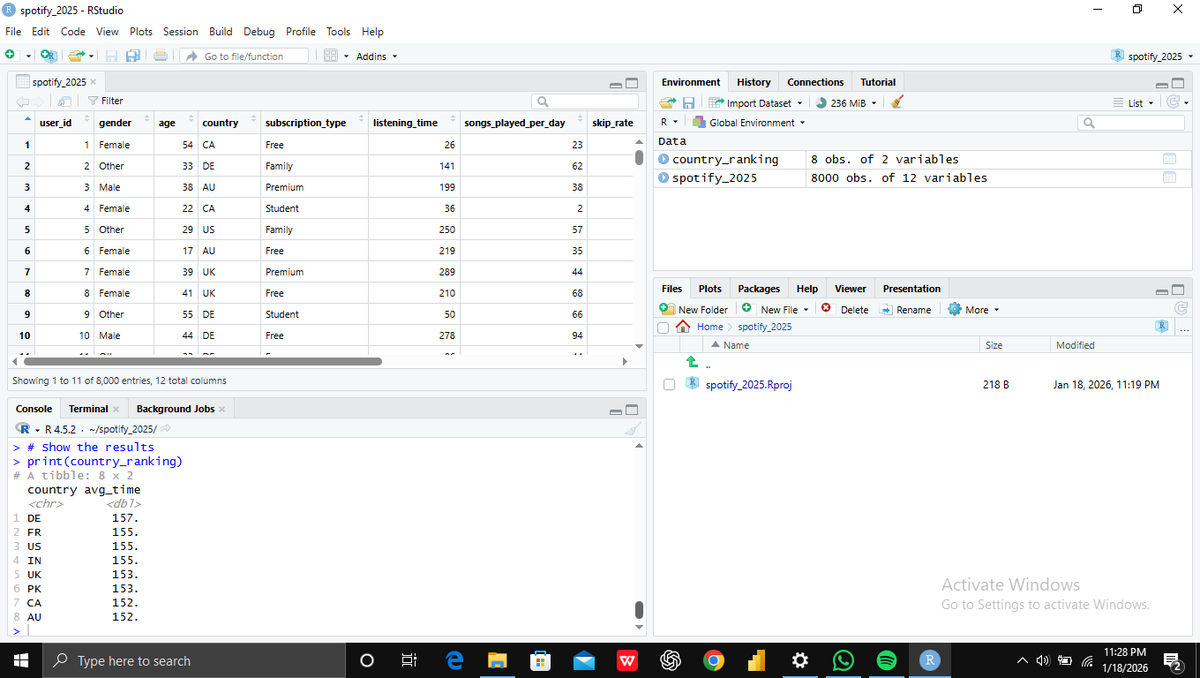Open the Tools menu

coord(338,31)
